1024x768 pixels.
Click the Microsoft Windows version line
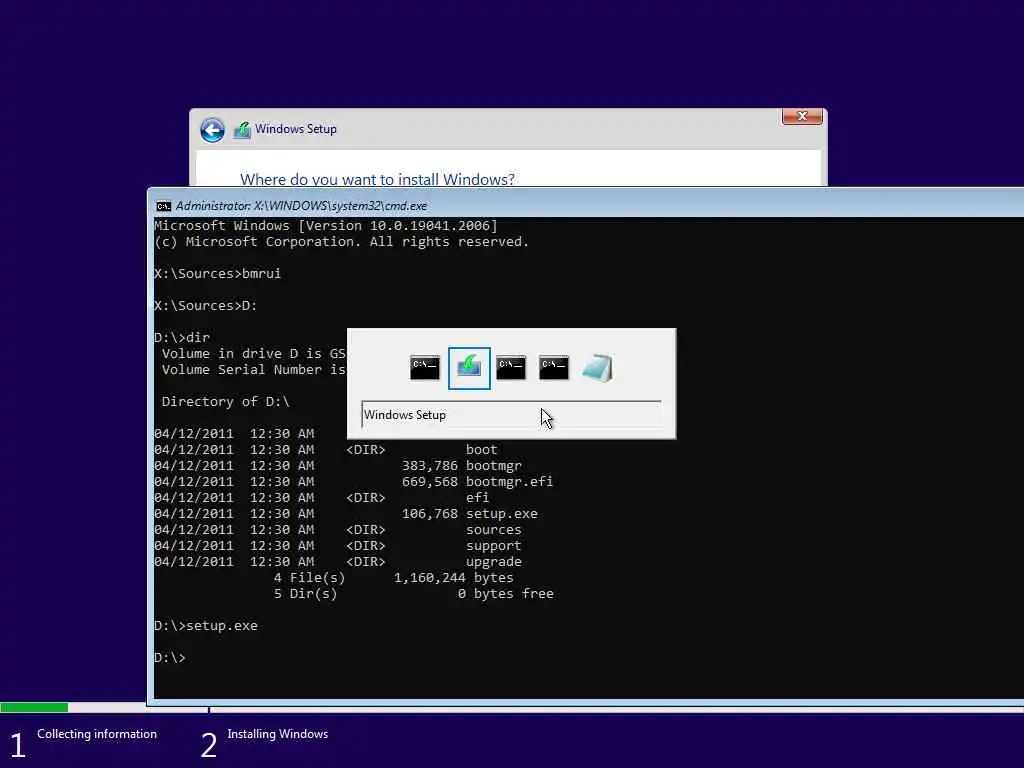[x=326, y=226]
